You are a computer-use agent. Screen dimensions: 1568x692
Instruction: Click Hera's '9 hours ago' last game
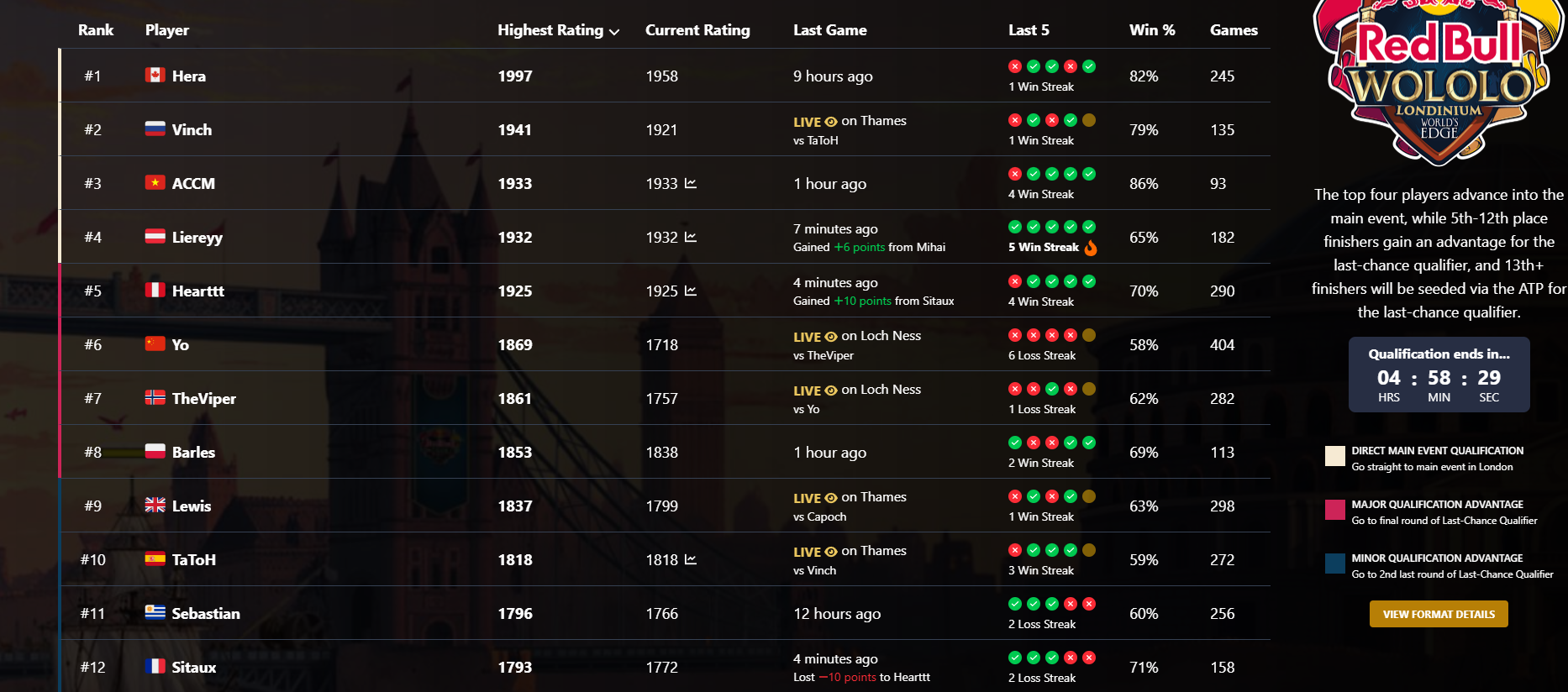pyautogui.click(x=833, y=76)
